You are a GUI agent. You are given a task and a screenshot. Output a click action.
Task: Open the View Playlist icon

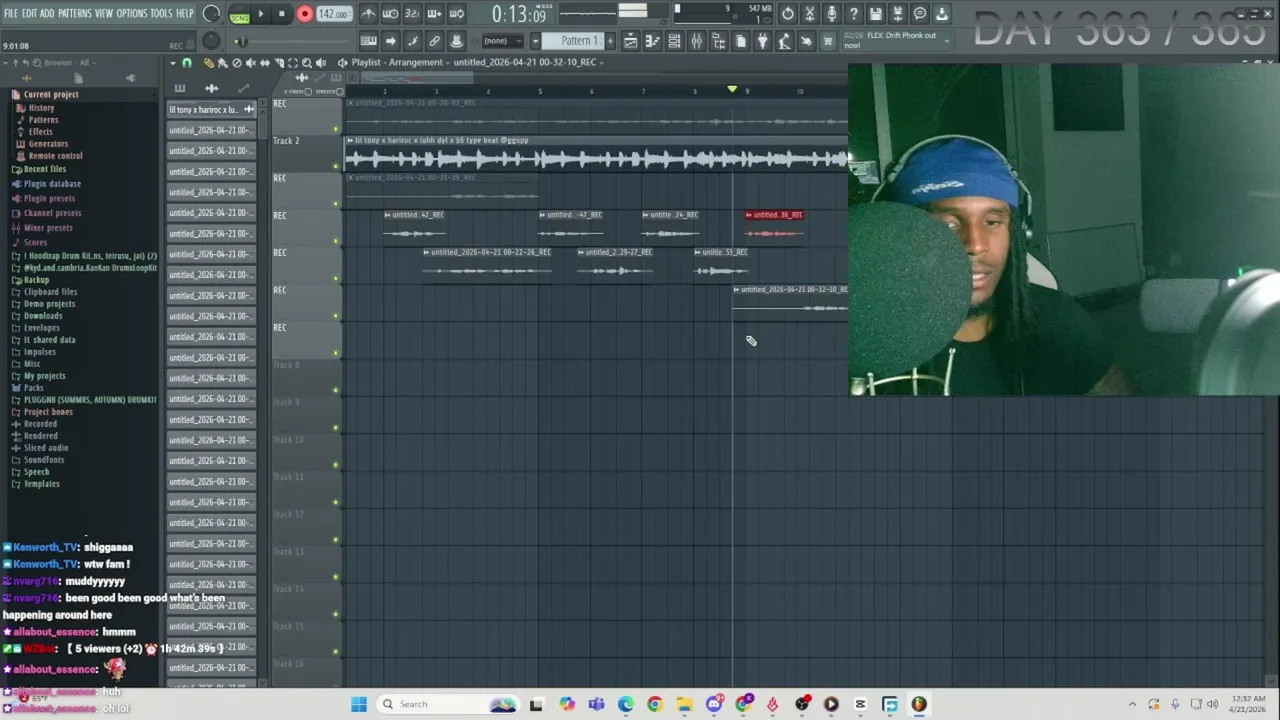[x=630, y=41]
